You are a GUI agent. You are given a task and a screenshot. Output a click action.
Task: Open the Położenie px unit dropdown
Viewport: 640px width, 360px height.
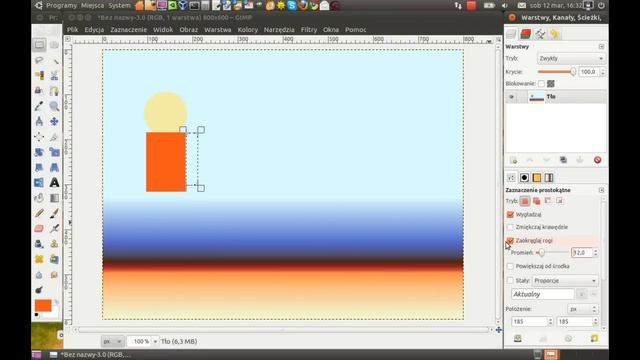(582, 309)
